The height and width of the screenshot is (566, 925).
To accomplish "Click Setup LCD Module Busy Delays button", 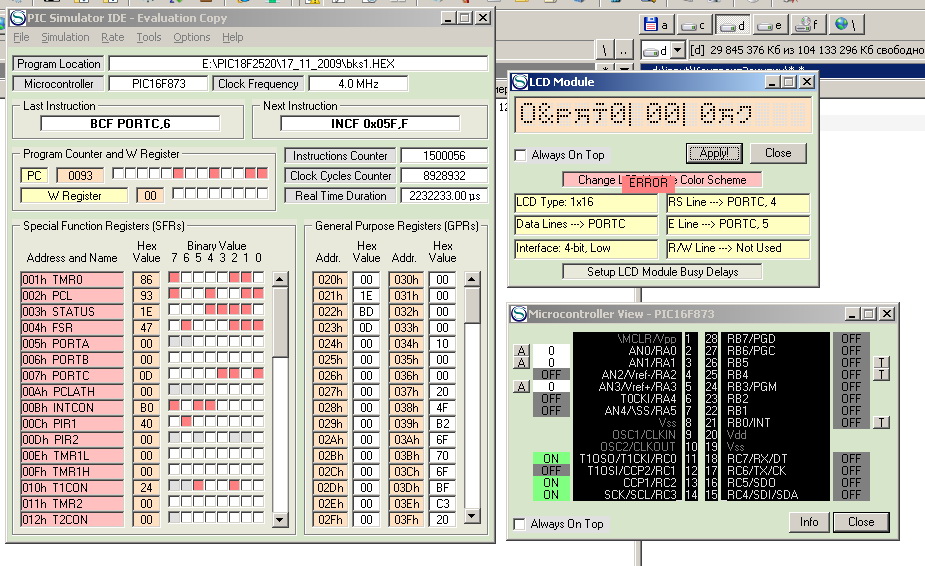I will (662, 272).
